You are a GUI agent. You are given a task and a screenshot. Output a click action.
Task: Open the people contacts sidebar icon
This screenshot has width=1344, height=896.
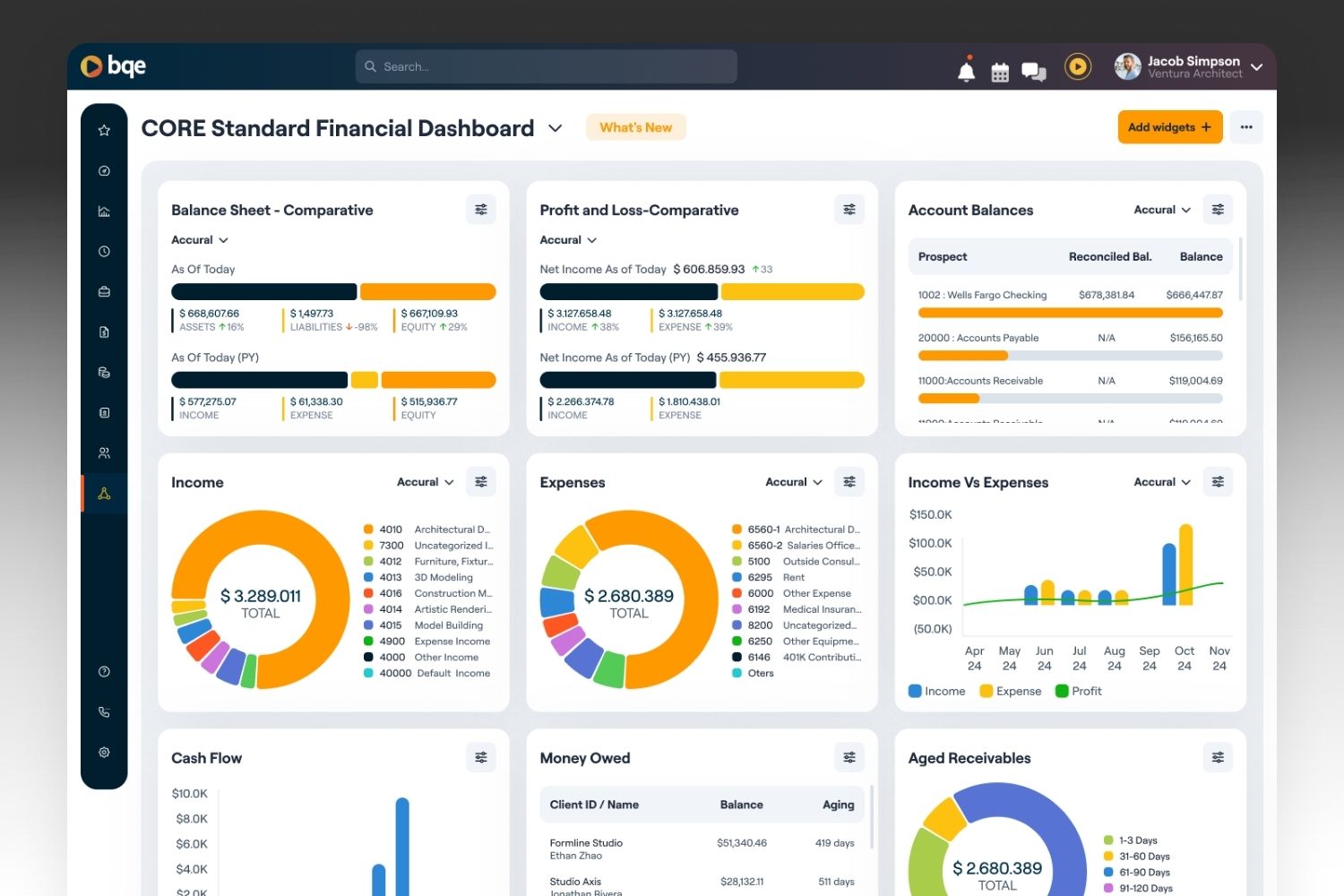click(104, 453)
